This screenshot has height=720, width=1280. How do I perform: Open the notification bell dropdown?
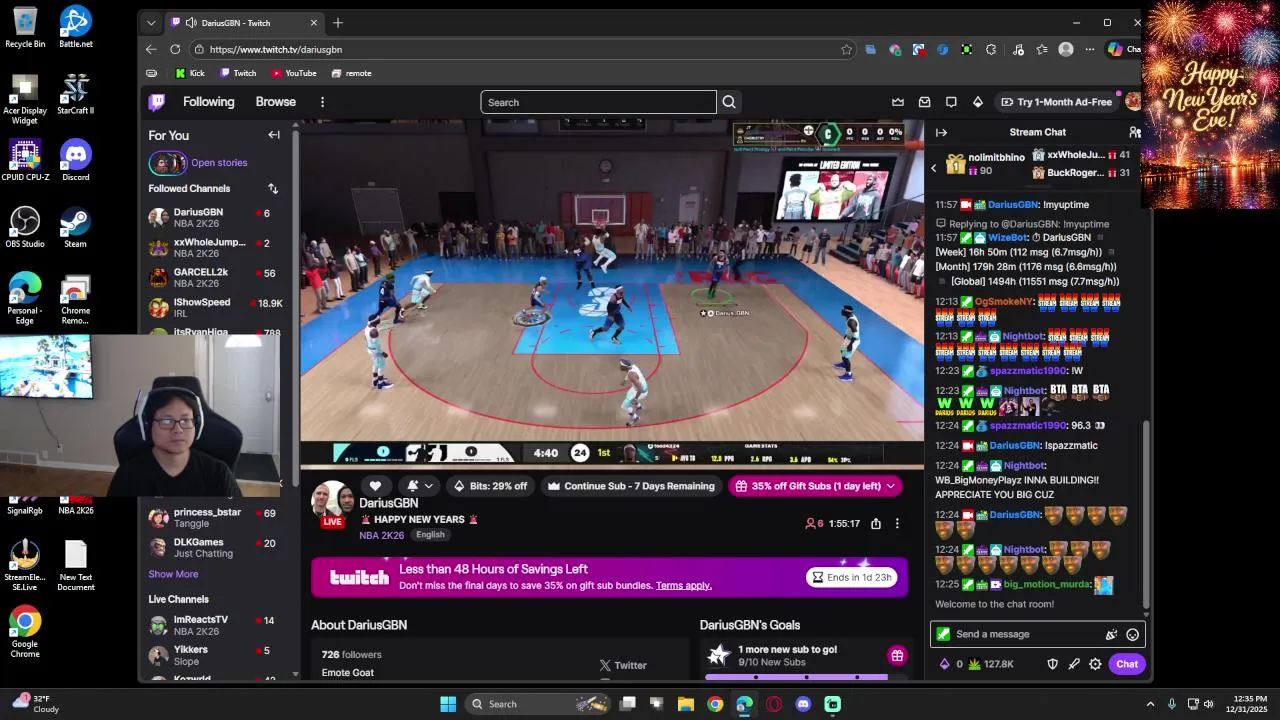pyautogui.click(x=420, y=486)
